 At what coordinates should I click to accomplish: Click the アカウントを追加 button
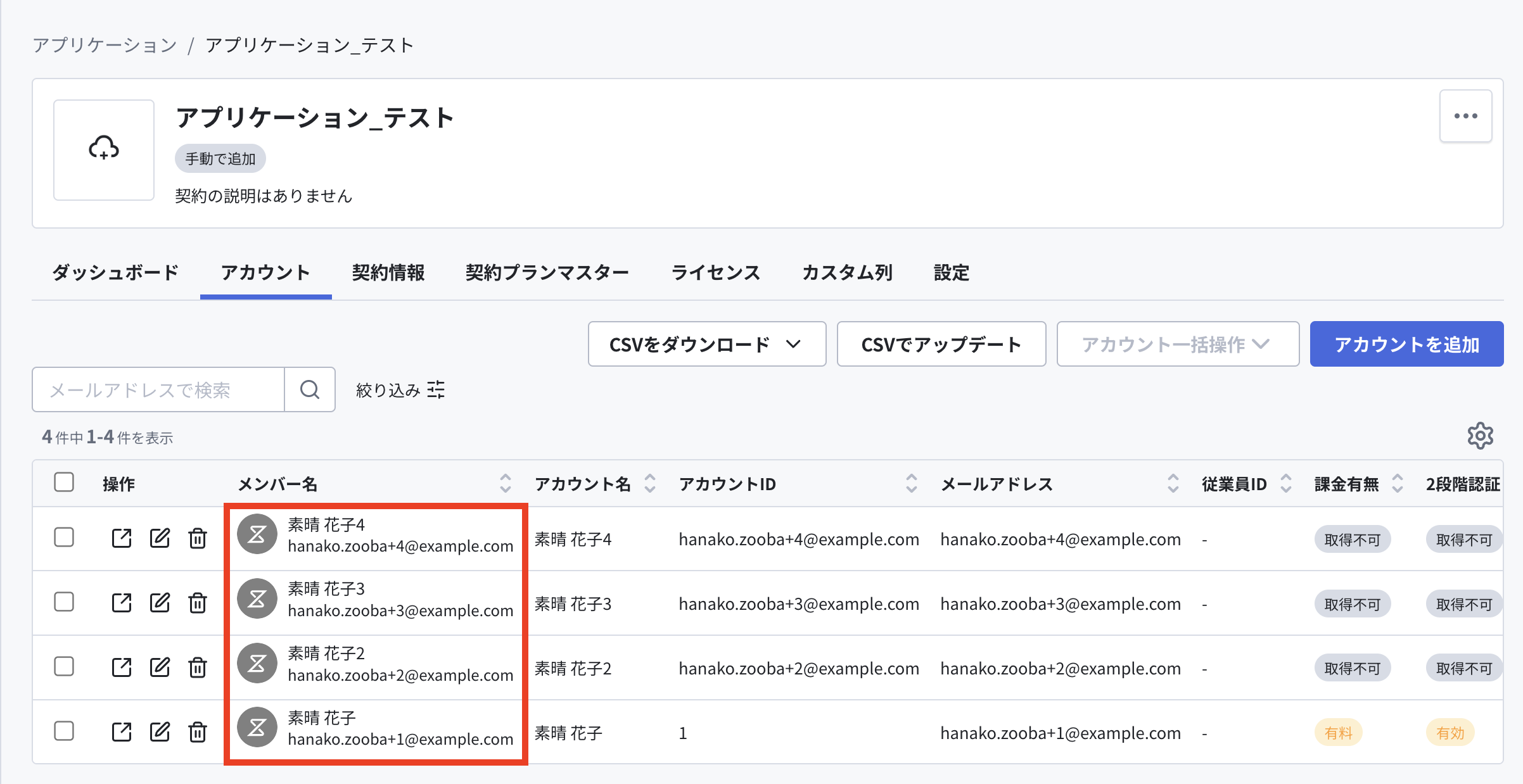pyautogui.click(x=1406, y=344)
